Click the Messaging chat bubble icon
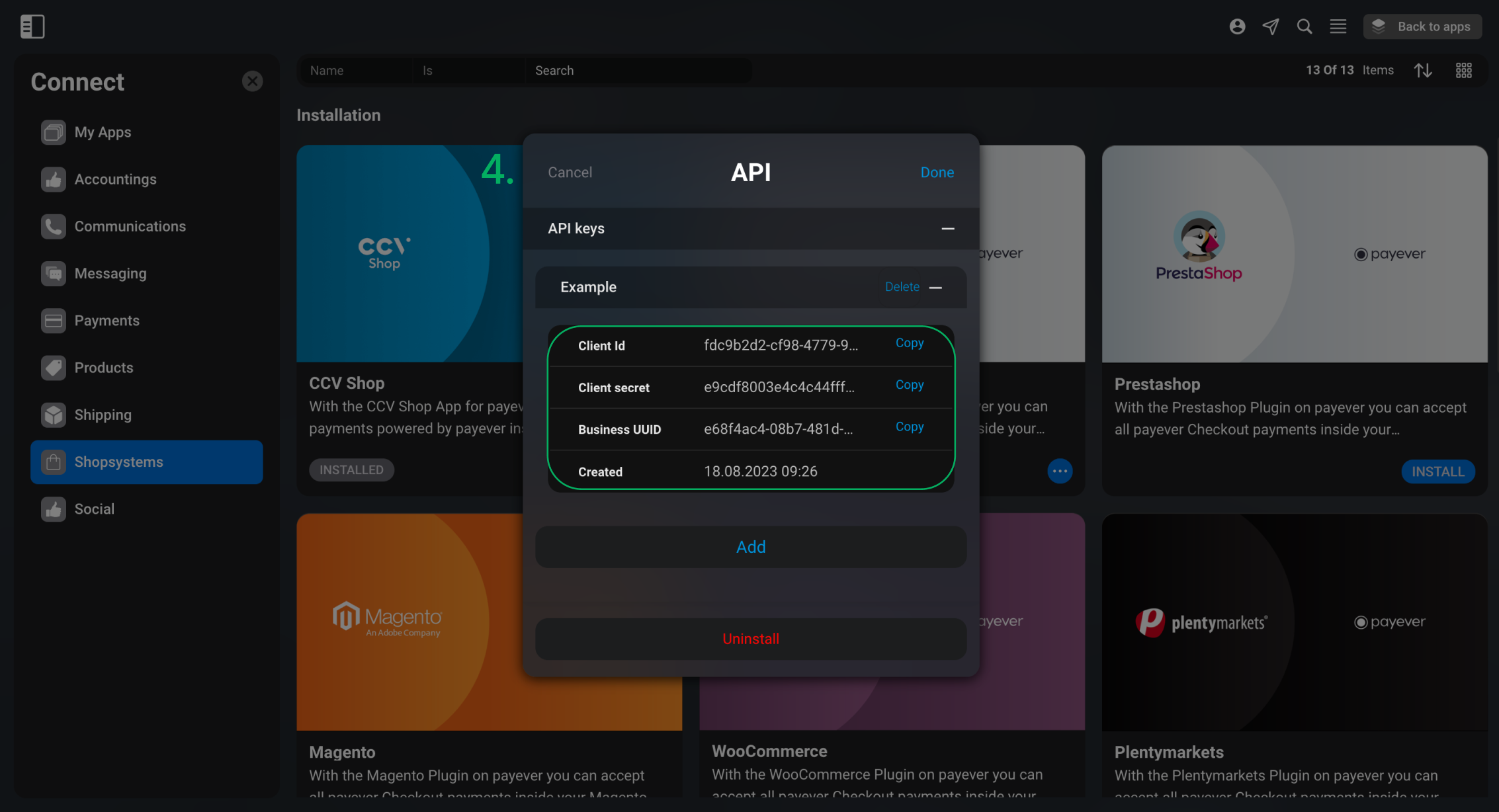 [x=54, y=273]
